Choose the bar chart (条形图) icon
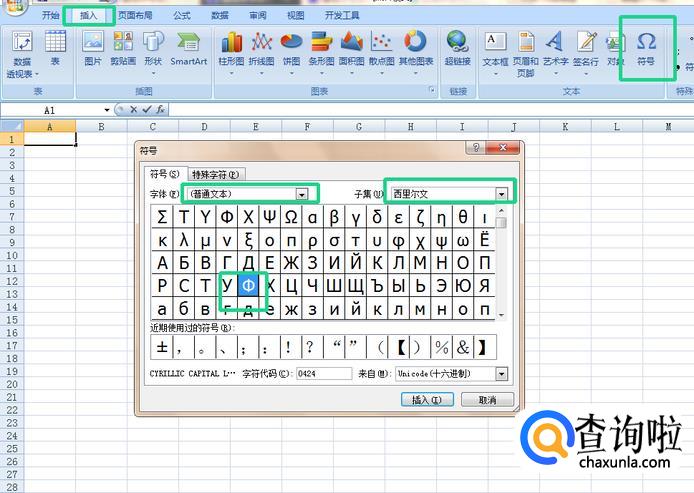The height and width of the screenshot is (493, 694). point(321,51)
